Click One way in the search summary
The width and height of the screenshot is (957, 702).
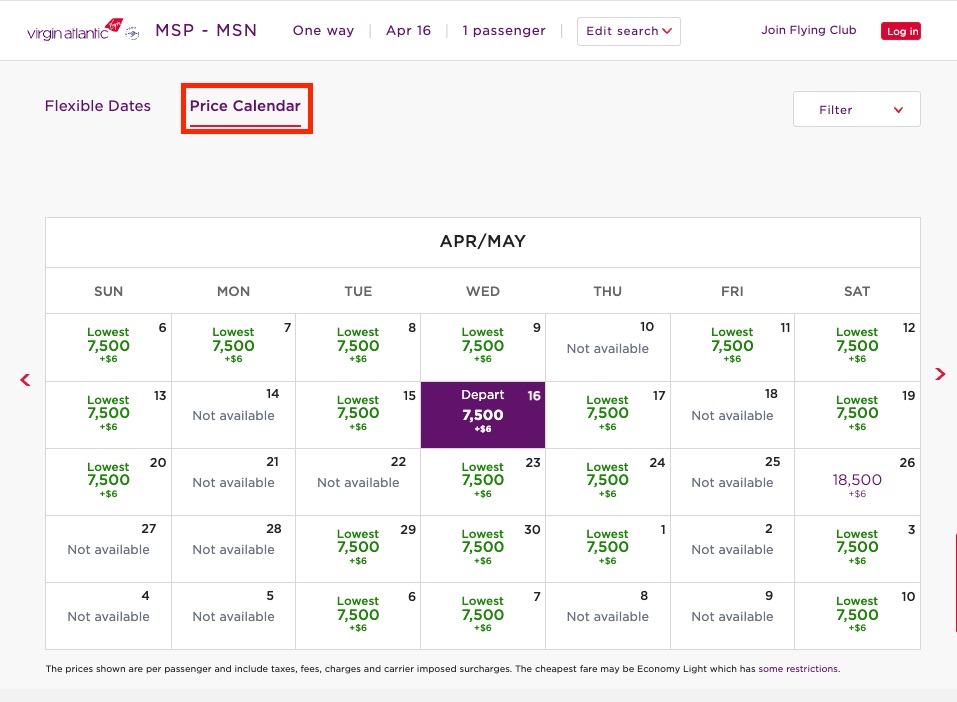322,31
